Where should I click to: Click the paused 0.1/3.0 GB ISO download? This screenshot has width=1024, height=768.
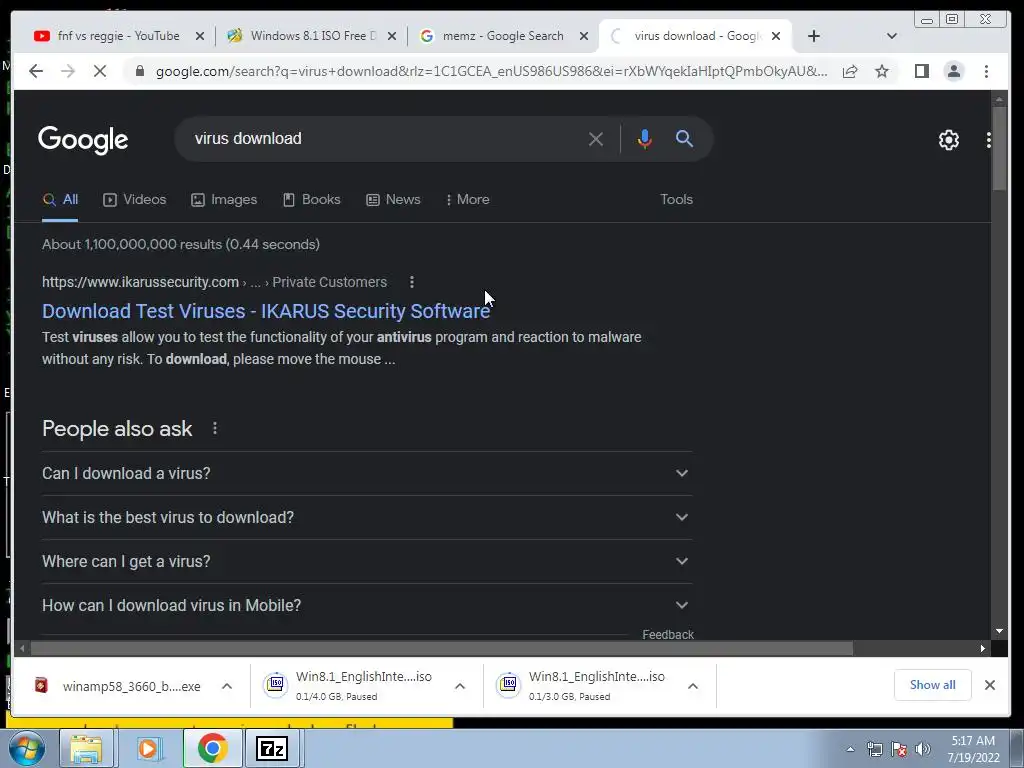(581, 685)
